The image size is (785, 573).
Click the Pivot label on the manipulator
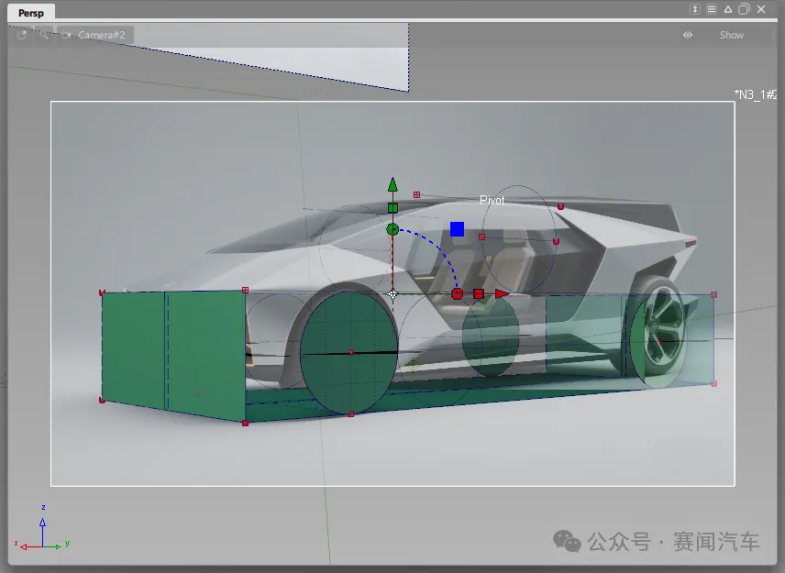492,201
